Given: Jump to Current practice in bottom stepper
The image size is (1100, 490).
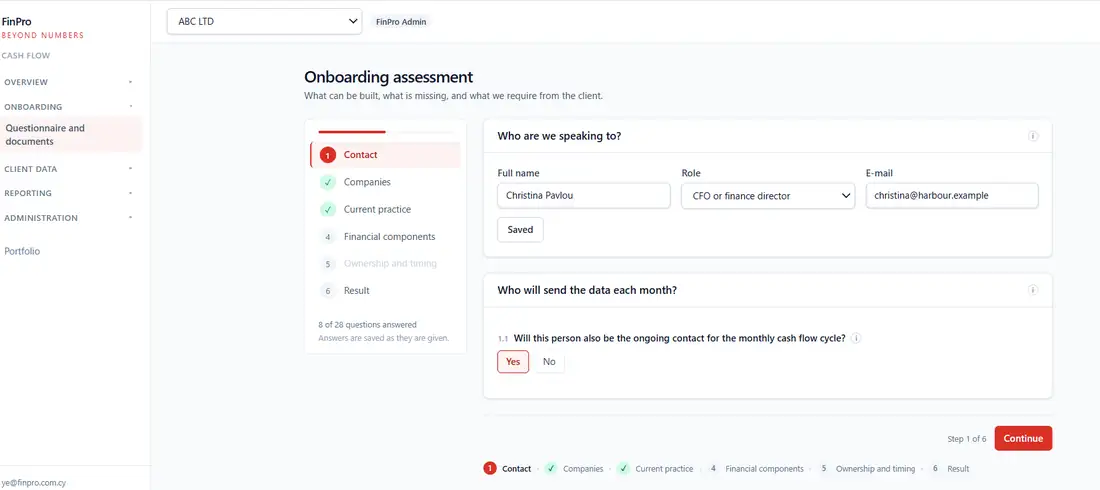Looking at the screenshot, I should click(655, 469).
